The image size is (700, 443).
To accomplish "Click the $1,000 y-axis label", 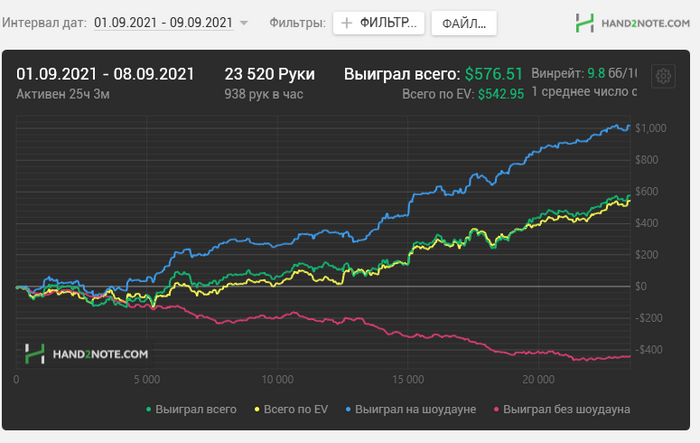I will click(650, 128).
